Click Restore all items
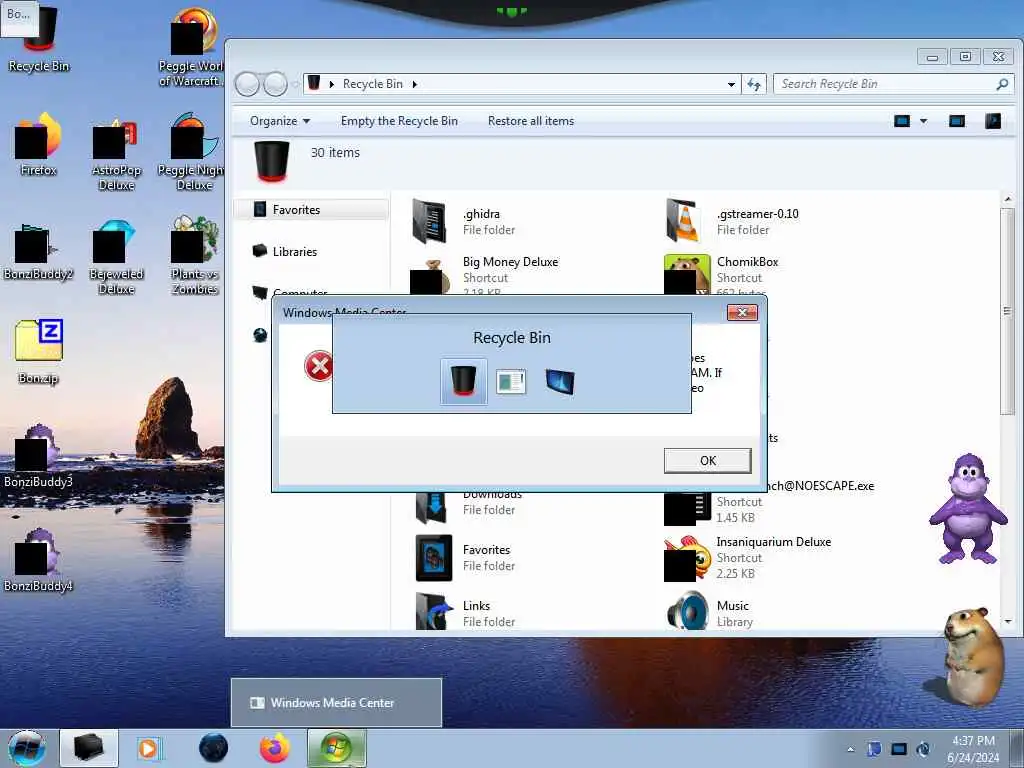This screenshot has height=768, width=1024. 531,121
